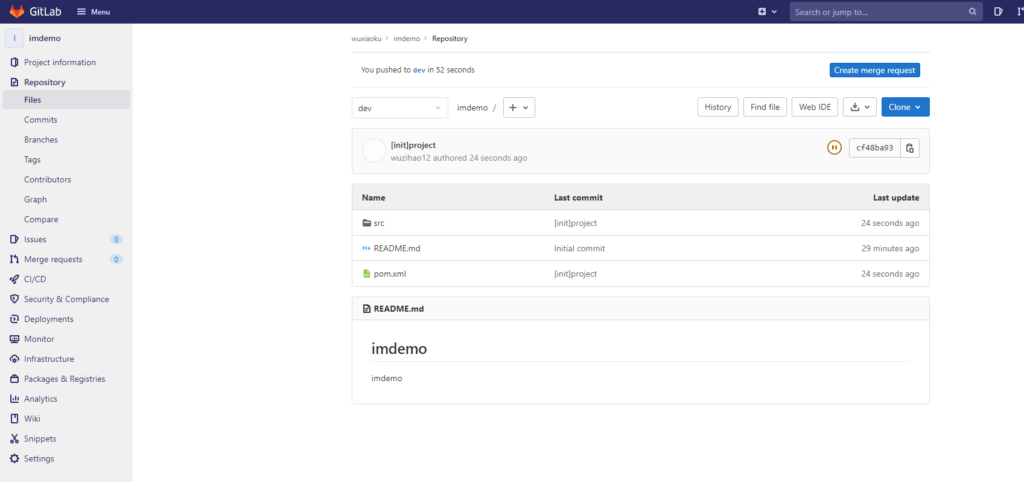Open the plus add-file dropdown
Image resolution: width=1024 pixels, height=482 pixels.
518,107
